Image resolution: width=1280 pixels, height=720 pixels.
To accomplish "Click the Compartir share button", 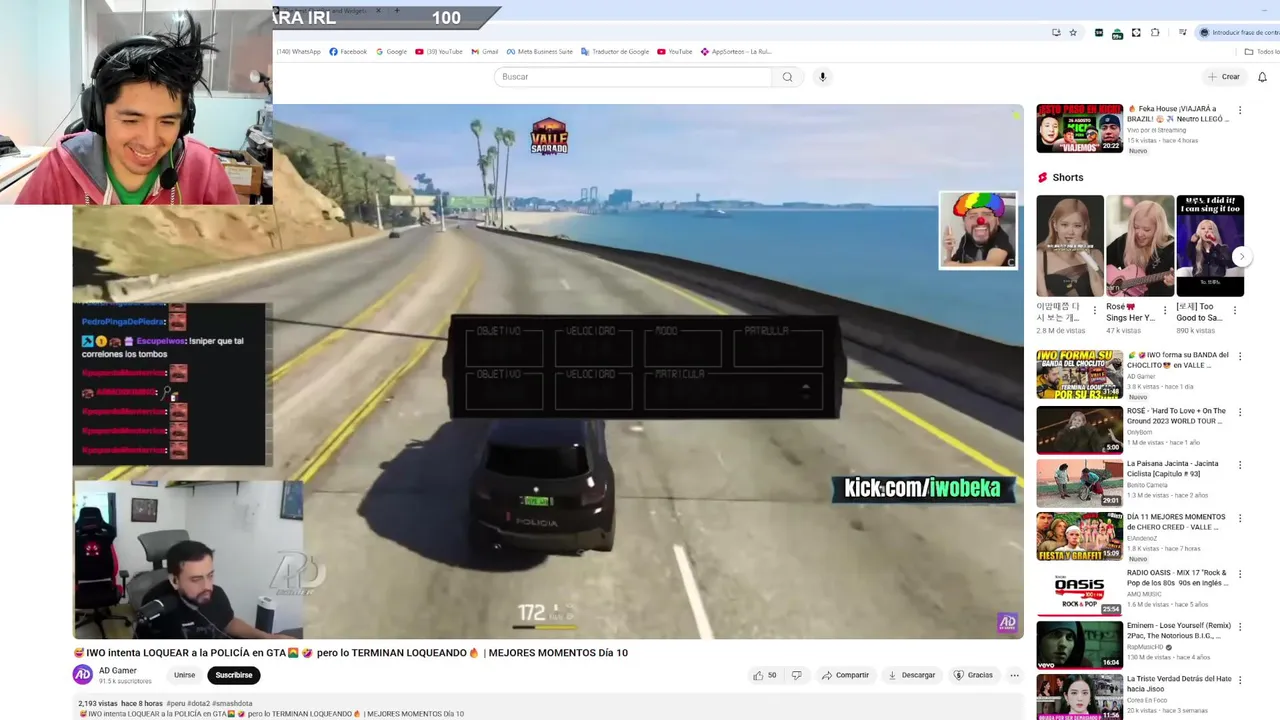I will (x=846, y=675).
